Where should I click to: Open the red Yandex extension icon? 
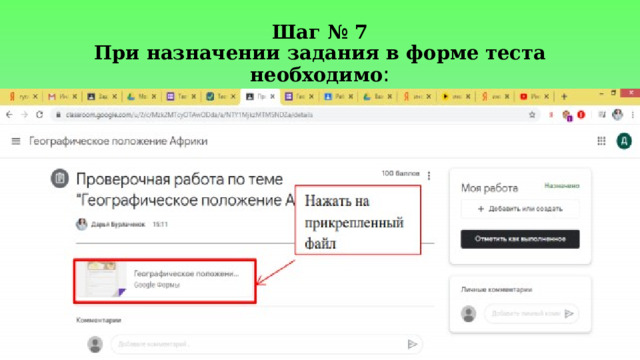551,115
